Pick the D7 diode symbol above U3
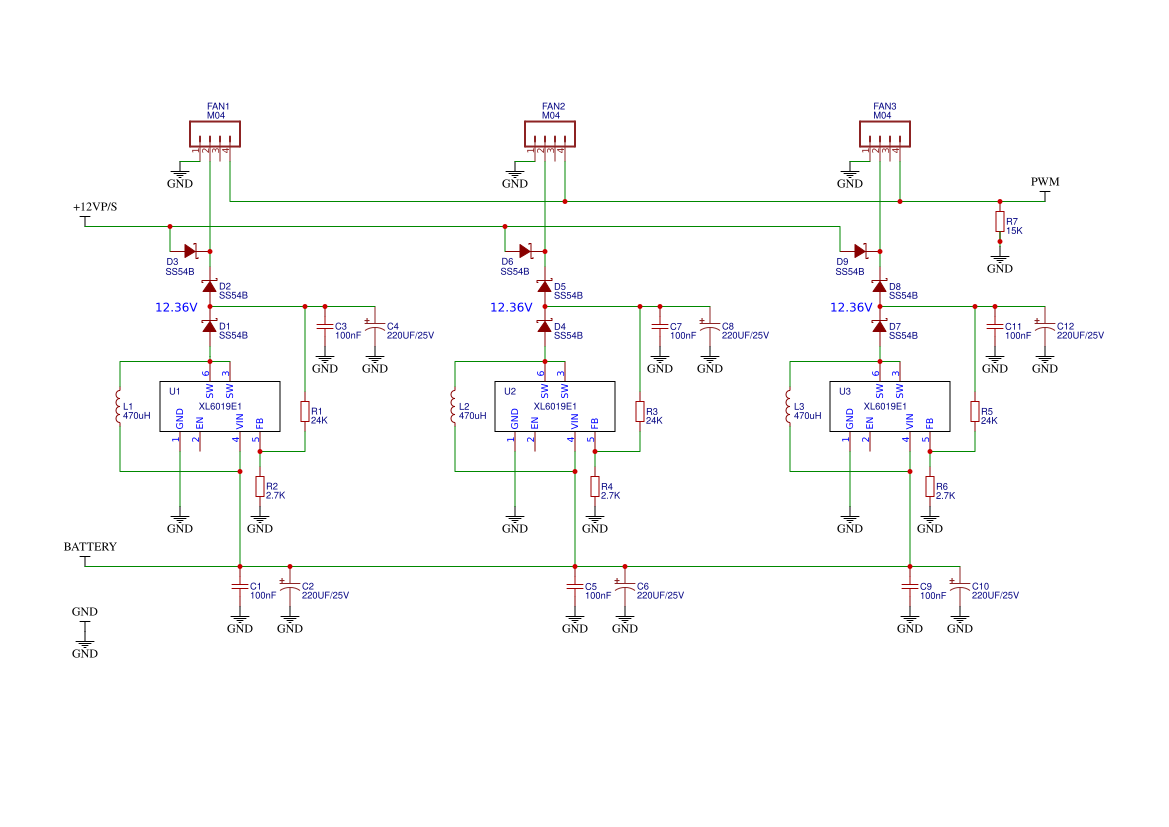1169x827 pixels. point(880,327)
